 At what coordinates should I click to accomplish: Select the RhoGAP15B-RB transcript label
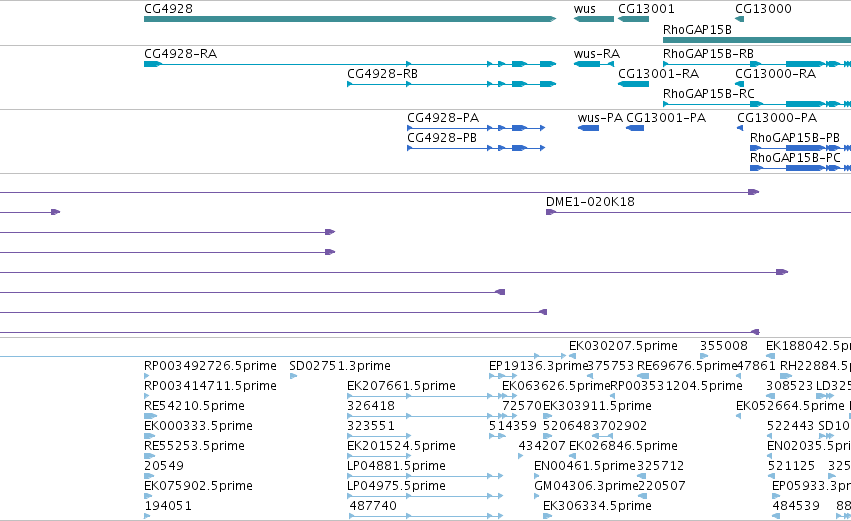coord(708,54)
